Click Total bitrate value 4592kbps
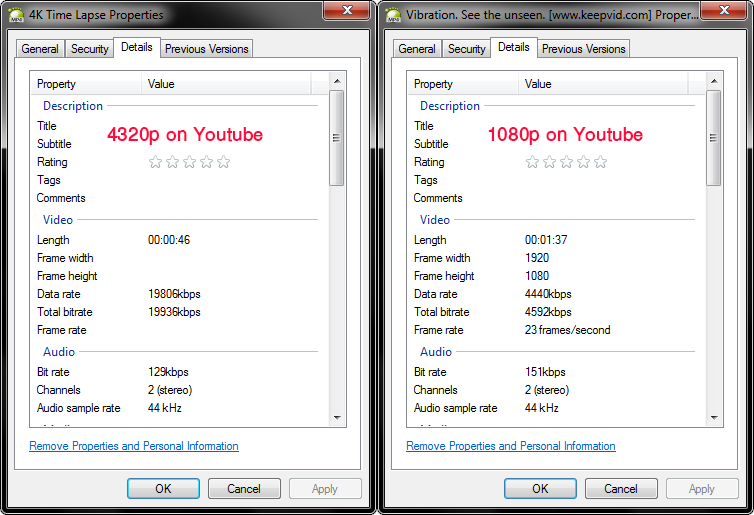 [548, 312]
